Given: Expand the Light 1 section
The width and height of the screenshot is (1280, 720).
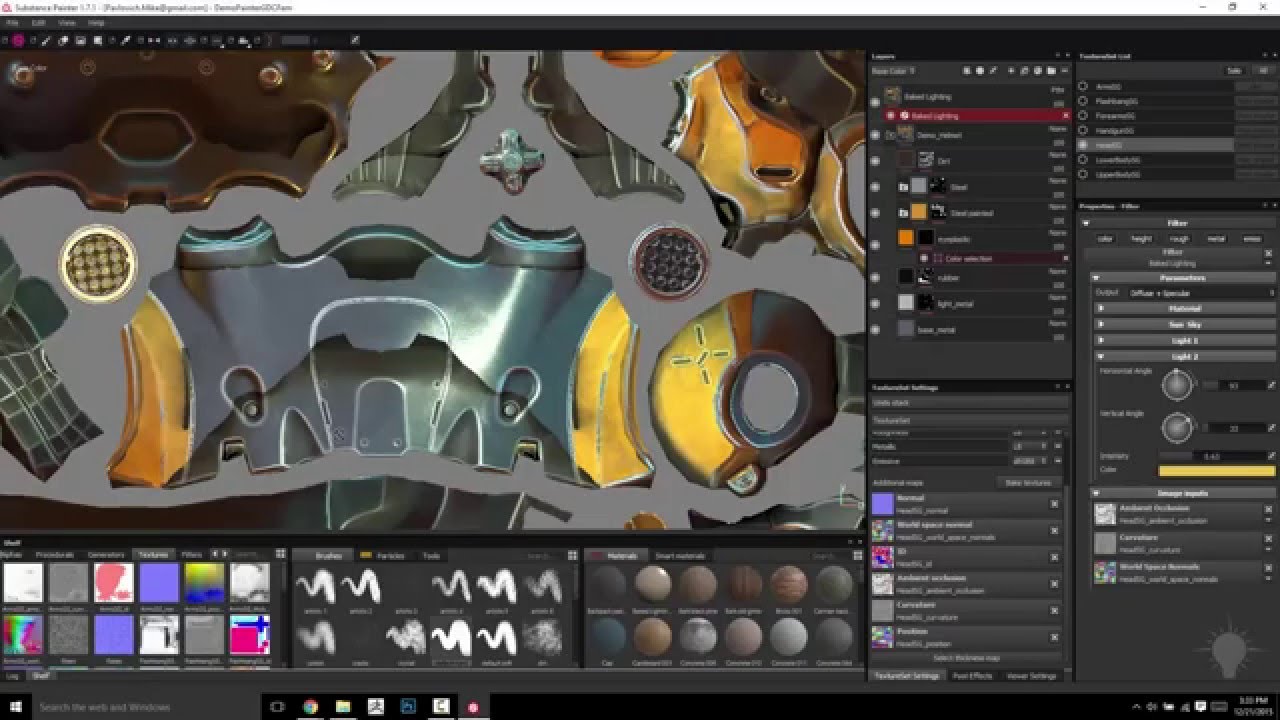Looking at the screenshot, I should [1184, 341].
